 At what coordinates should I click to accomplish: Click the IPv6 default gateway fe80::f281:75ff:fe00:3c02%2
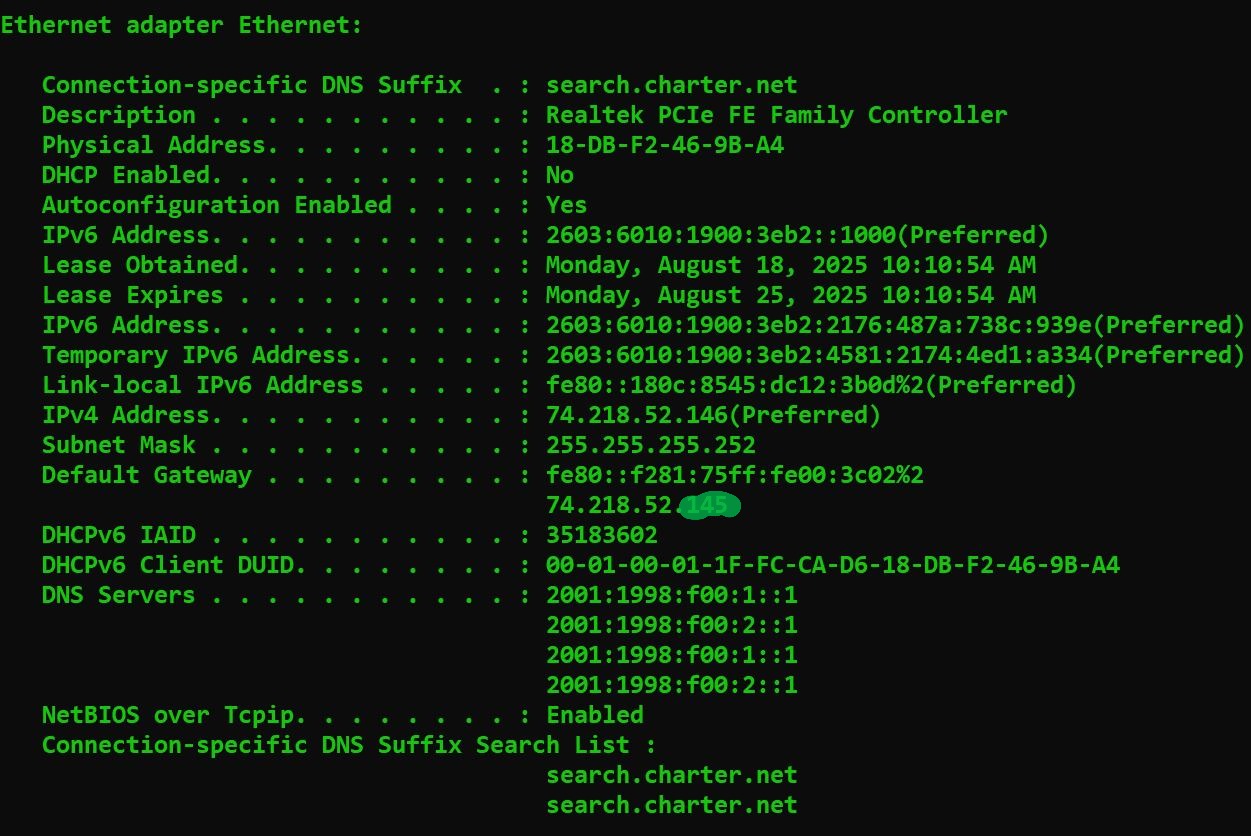pyautogui.click(x=734, y=475)
